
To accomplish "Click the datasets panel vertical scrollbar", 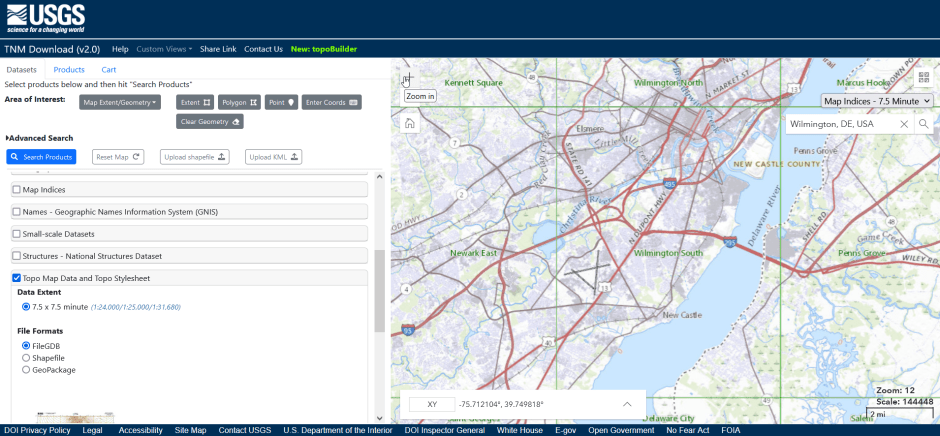I will point(379,300).
